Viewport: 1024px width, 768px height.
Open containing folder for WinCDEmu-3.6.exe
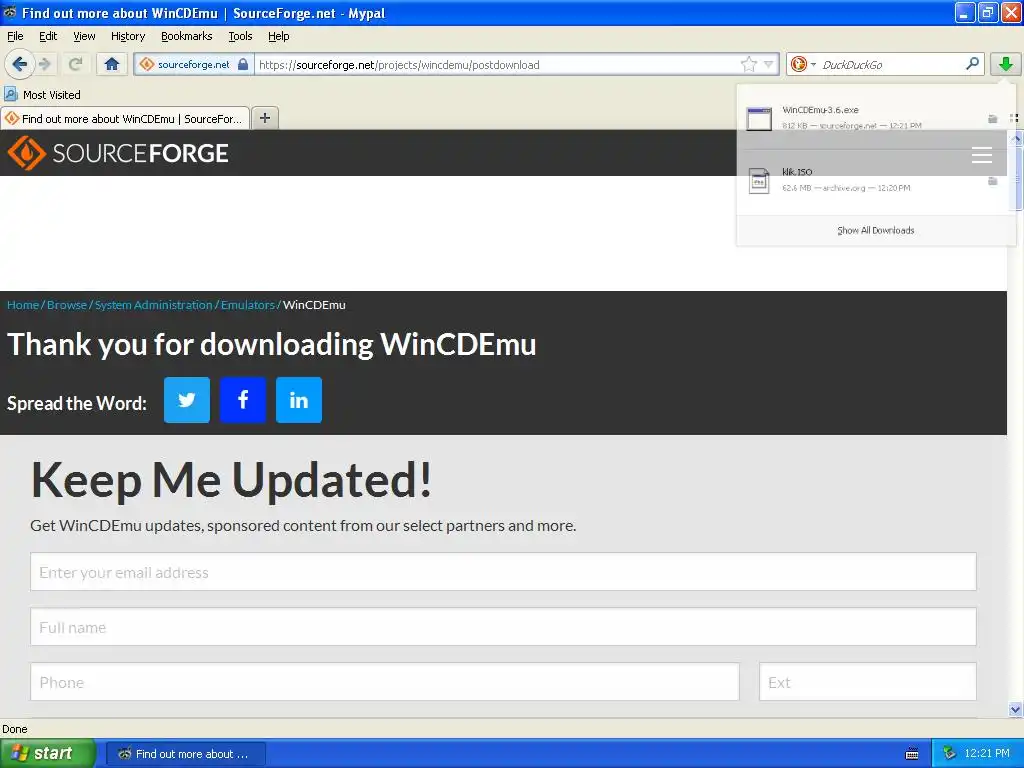pos(992,119)
